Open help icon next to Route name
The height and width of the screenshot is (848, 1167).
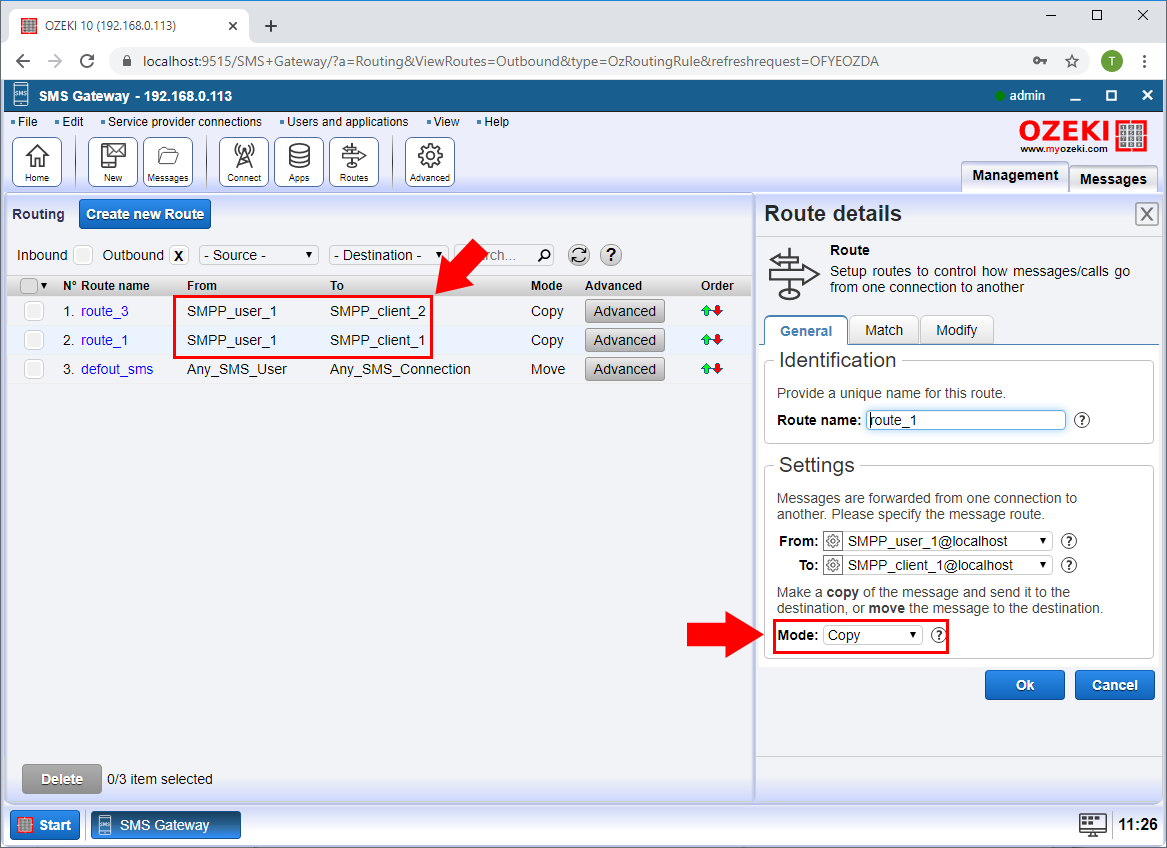(1082, 421)
